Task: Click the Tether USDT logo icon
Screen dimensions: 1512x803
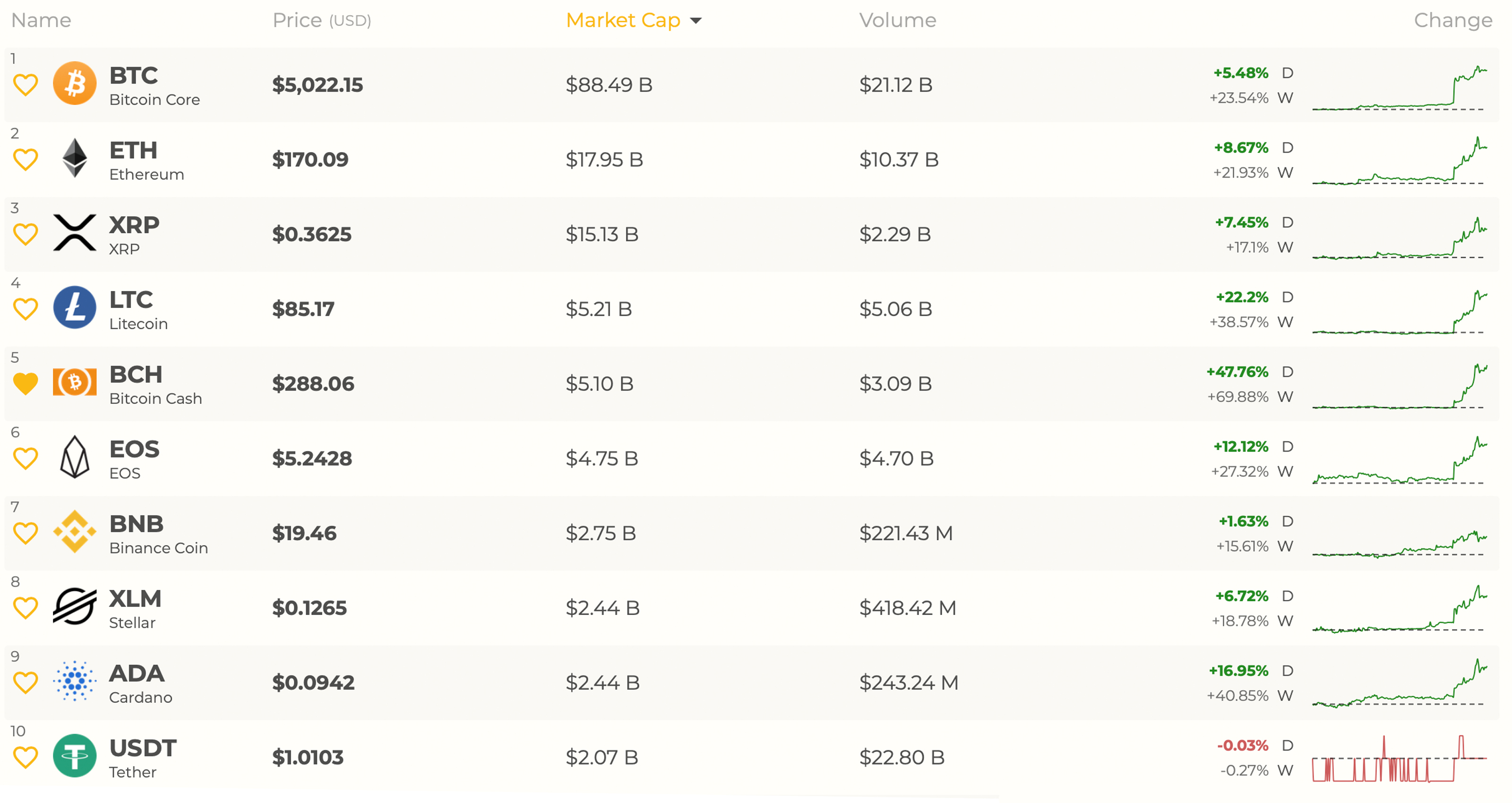Action: pyautogui.click(x=75, y=756)
